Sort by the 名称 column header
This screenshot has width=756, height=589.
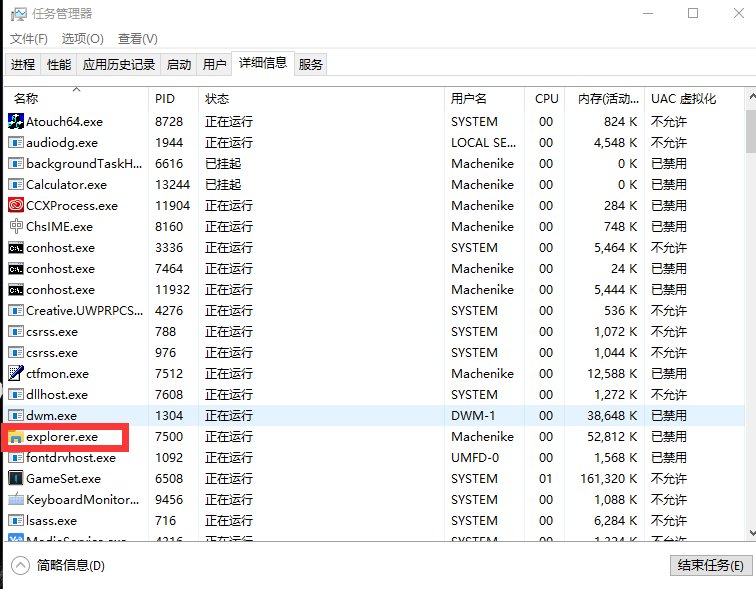pos(76,98)
